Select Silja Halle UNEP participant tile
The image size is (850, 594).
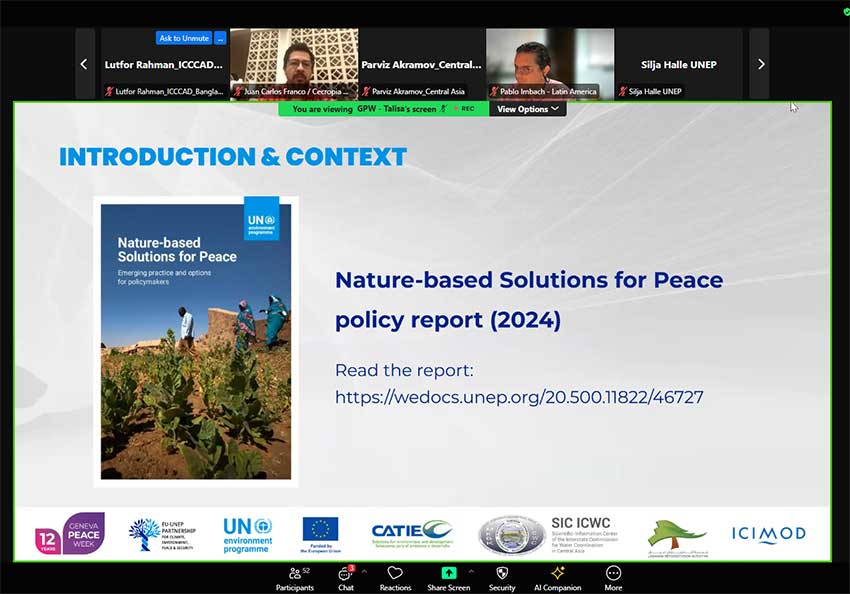pyautogui.click(x=678, y=64)
